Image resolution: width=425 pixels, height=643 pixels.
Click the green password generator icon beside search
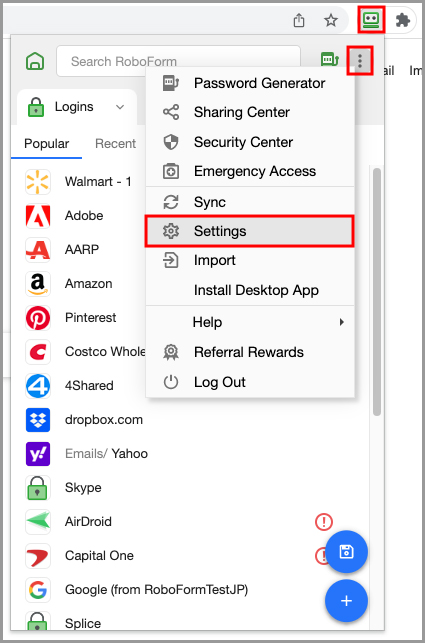click(x=329, y=60)
